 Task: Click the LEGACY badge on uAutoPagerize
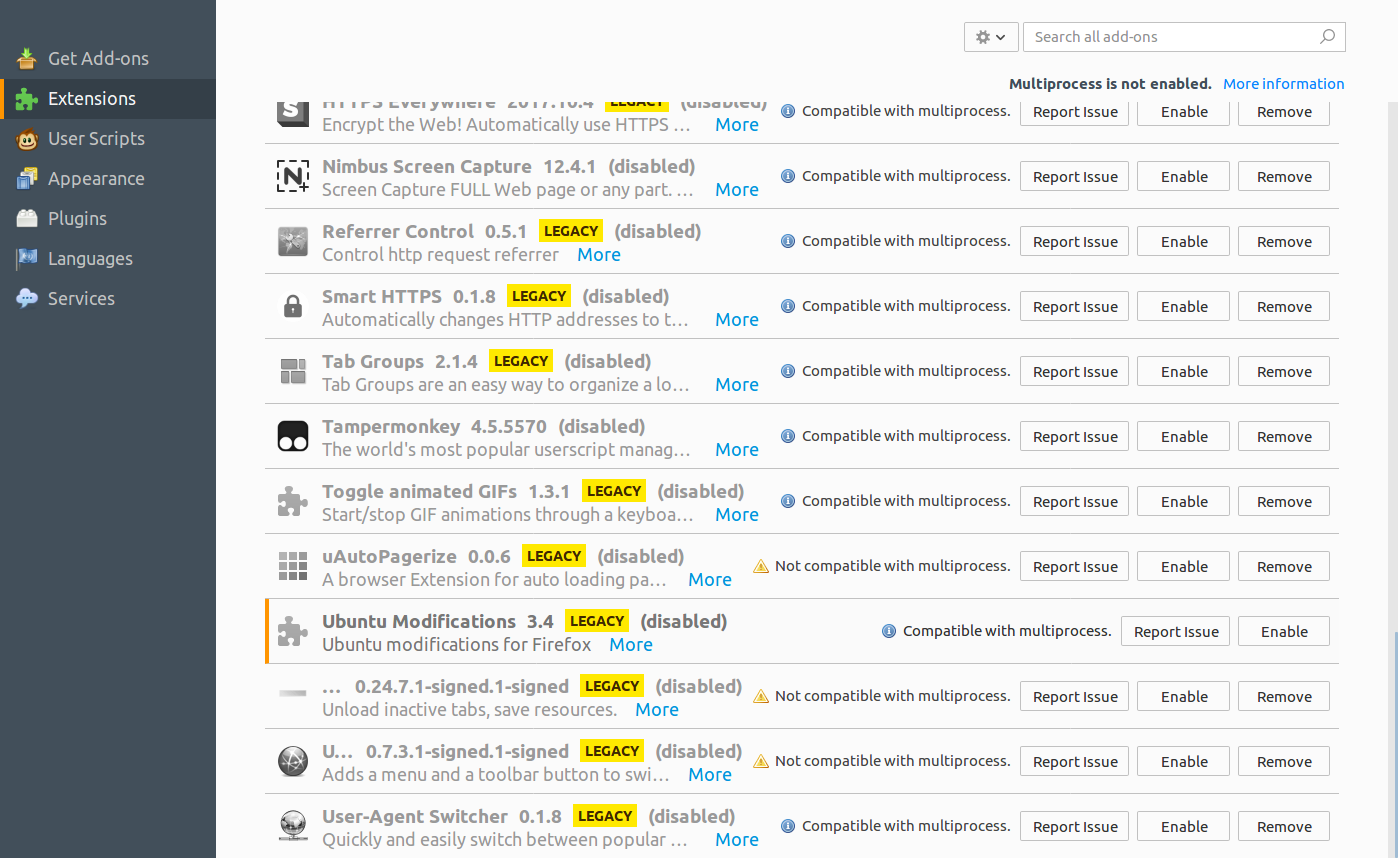click(553, 556)
